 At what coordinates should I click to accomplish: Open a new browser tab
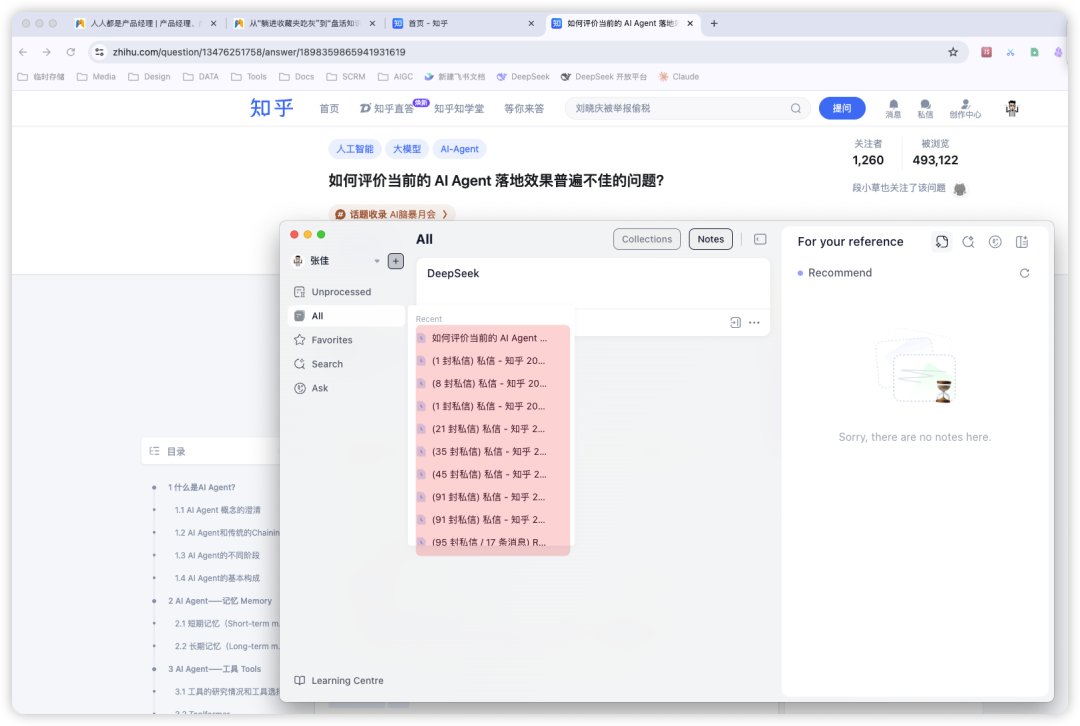[714, 23]
